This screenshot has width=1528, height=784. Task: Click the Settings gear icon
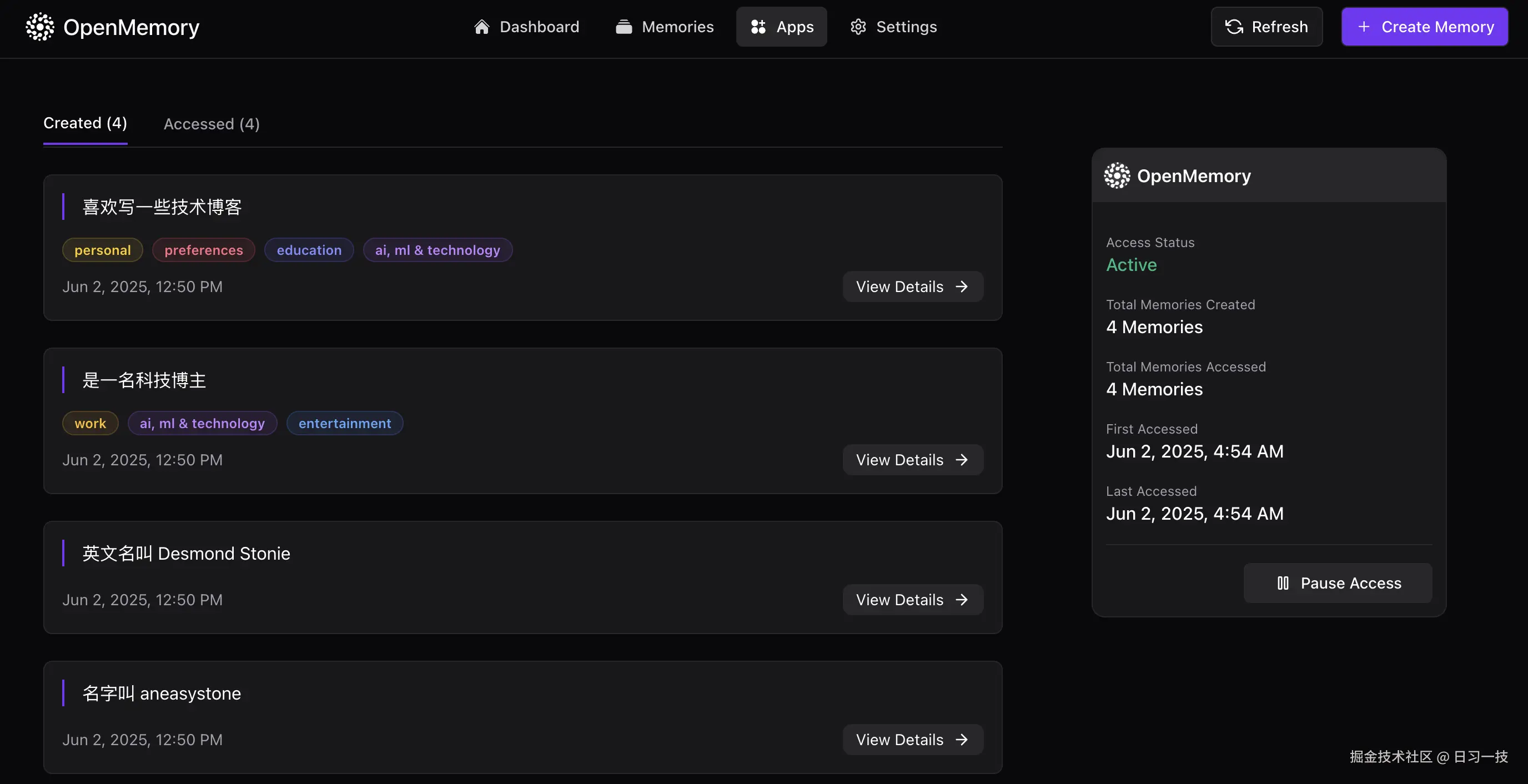click(x=858, y=27)
